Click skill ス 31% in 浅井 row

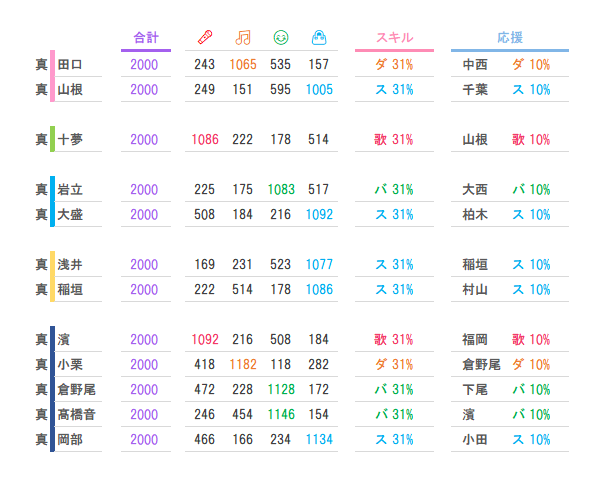coord(394,264)
